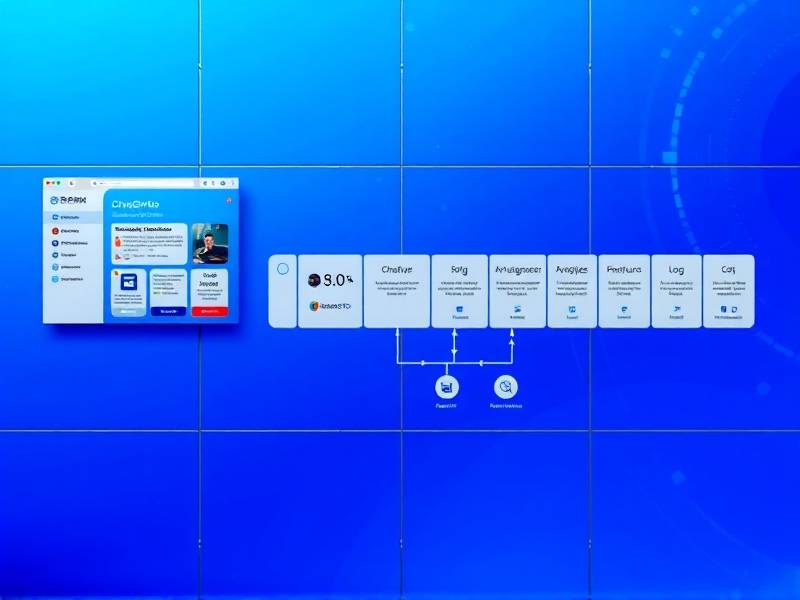Click the light blue button under the image card
800x600 pixels.
(127, 311)
